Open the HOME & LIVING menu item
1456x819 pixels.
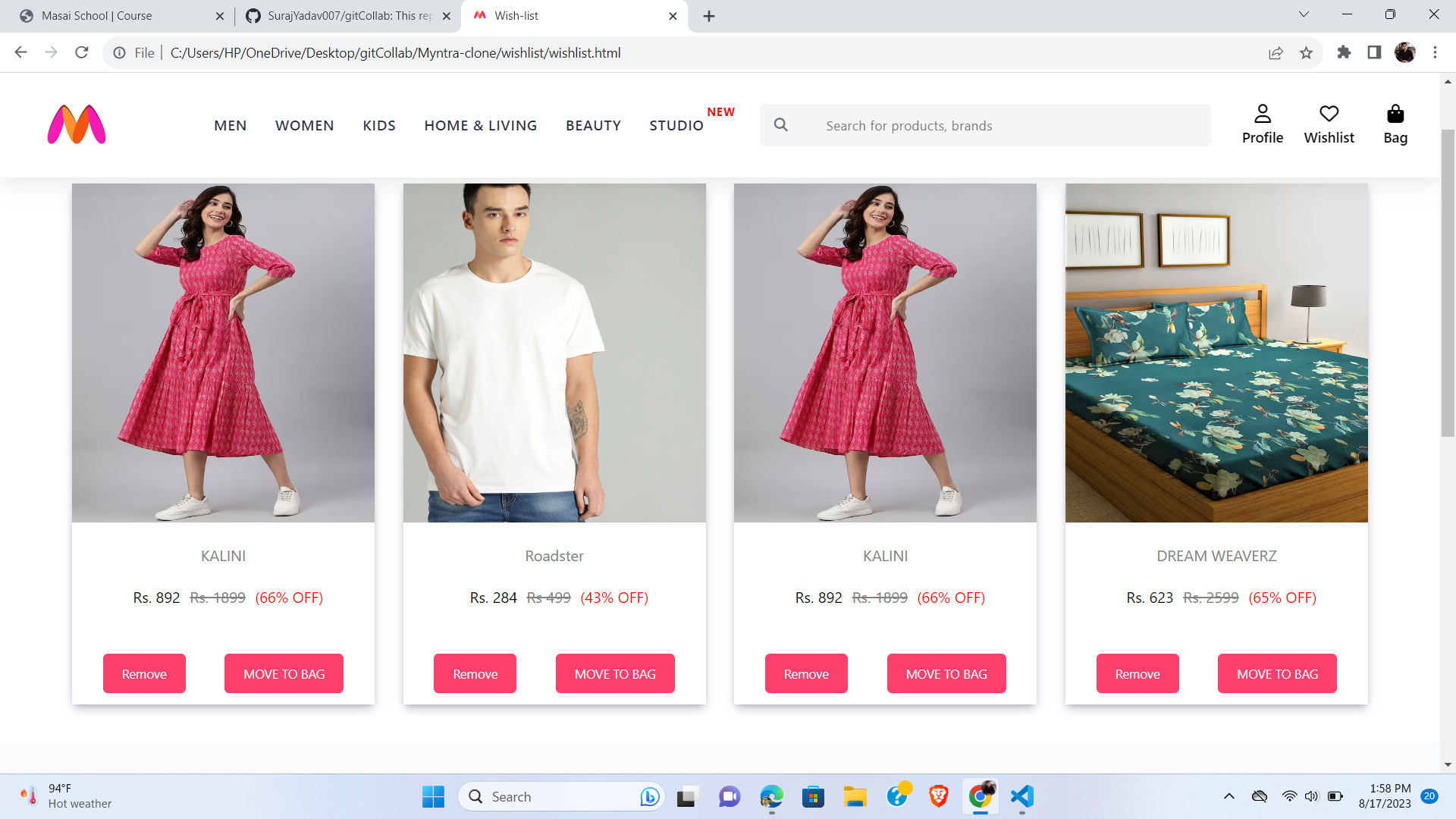point(480,125)
